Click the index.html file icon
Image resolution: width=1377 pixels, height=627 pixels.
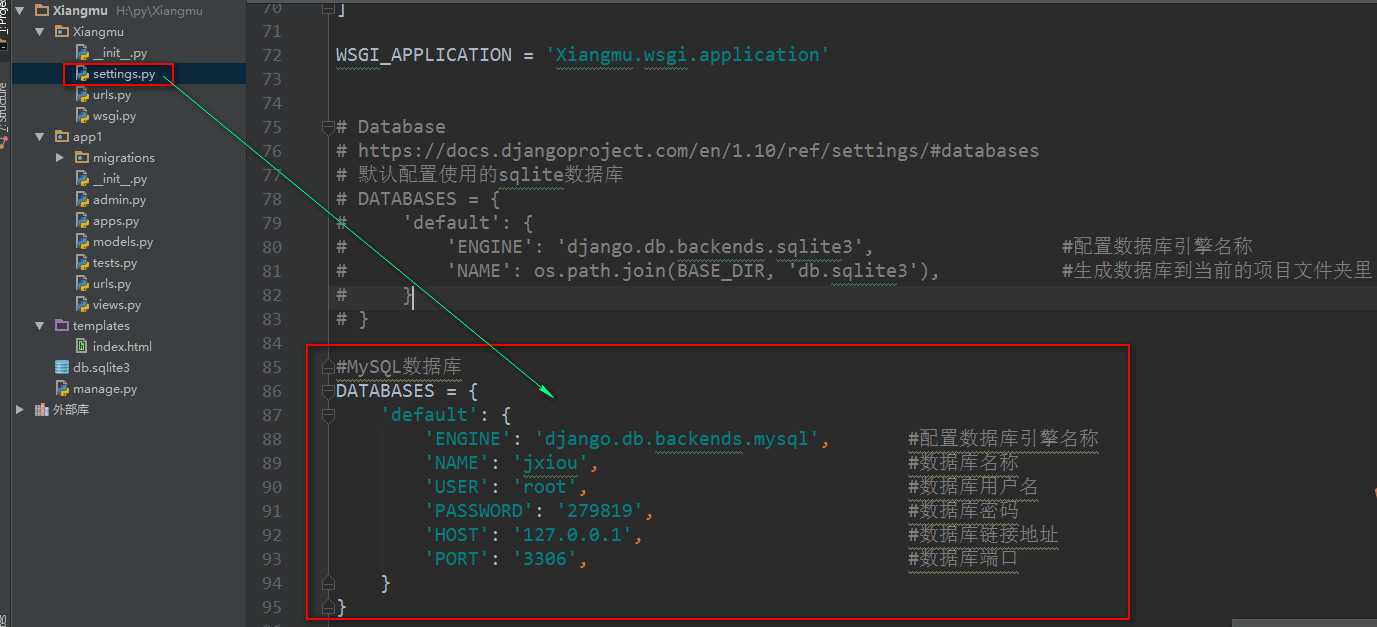click(83, 347)
